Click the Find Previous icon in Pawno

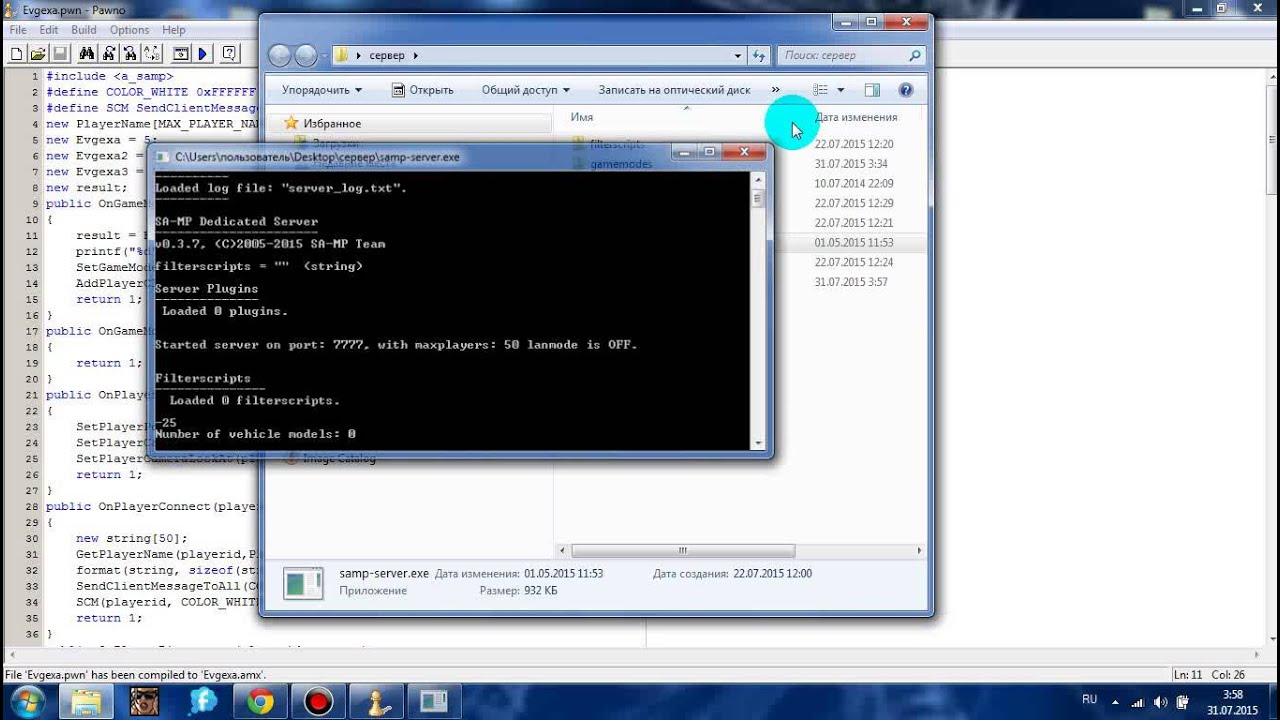coord(131,53)
